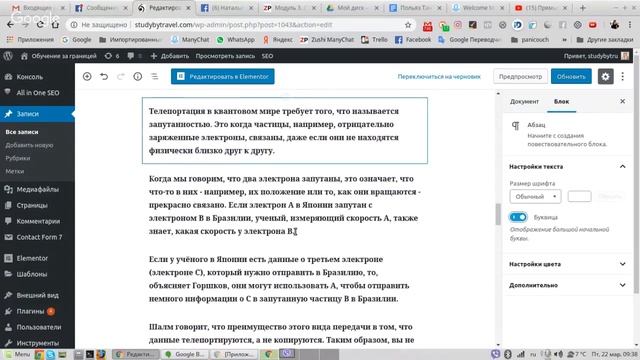
Task: Open more tools vertical dots menu
Action: coord(622,76)
